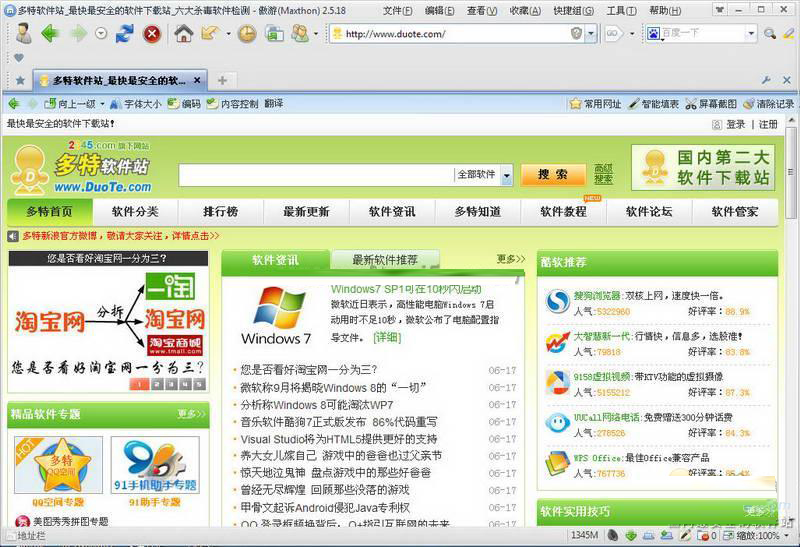Open the zoom 缩放:100% dropdown arrow
Image resolution: width=800 pixels, height=547 pixels.
coord(786,535)
